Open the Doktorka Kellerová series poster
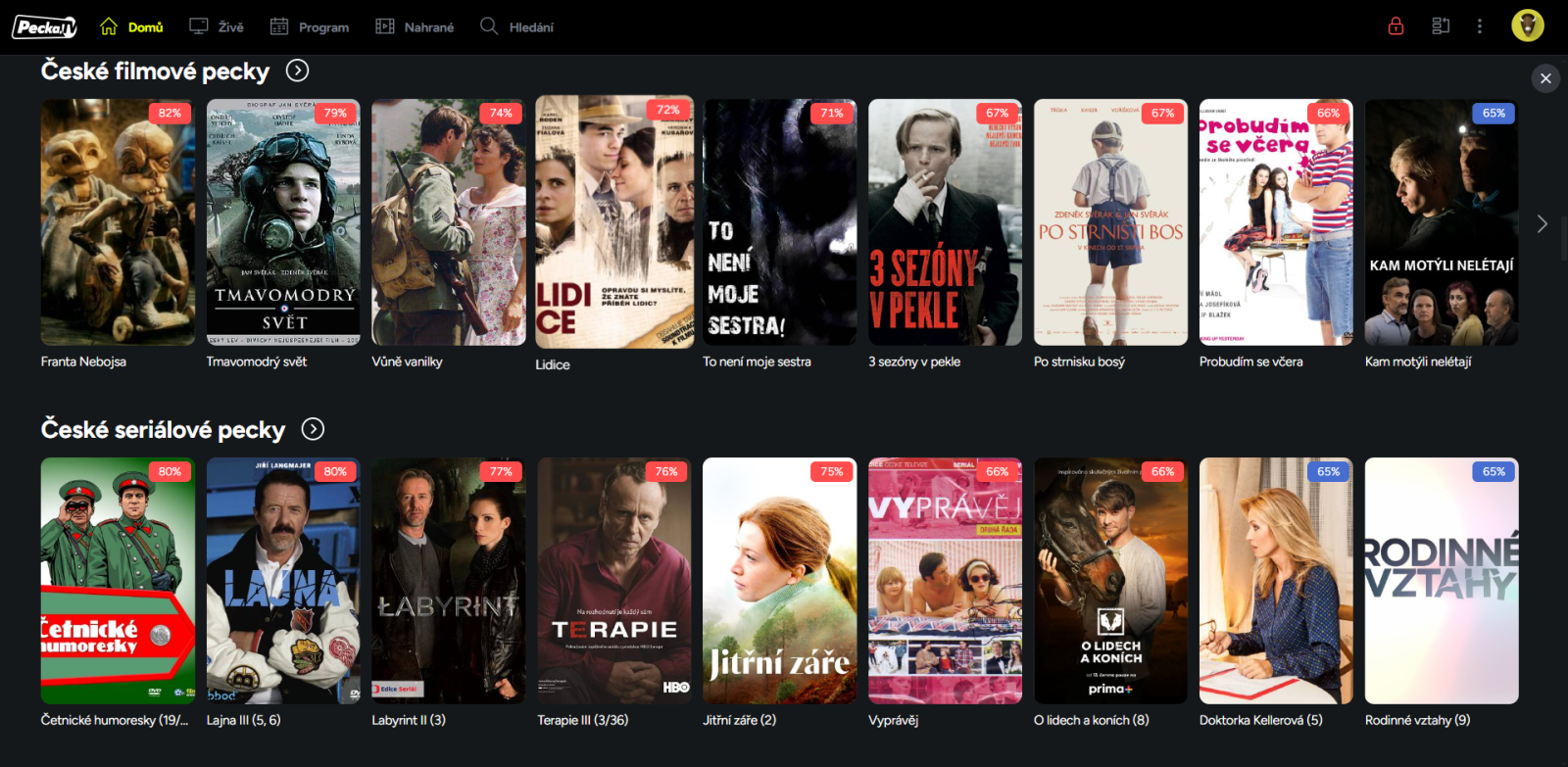This screenshot has height=767, width=1568. click(x=1277, y=581)
